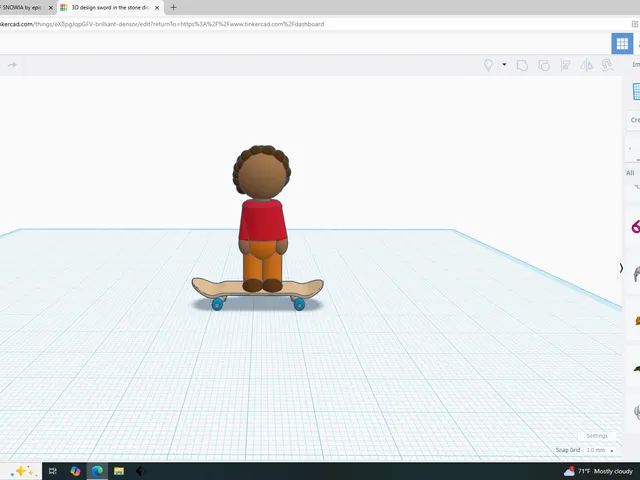Click the Microsoft Edge taskbar icon
This screenshot has height=480, width=640.
tap(97, 471)
